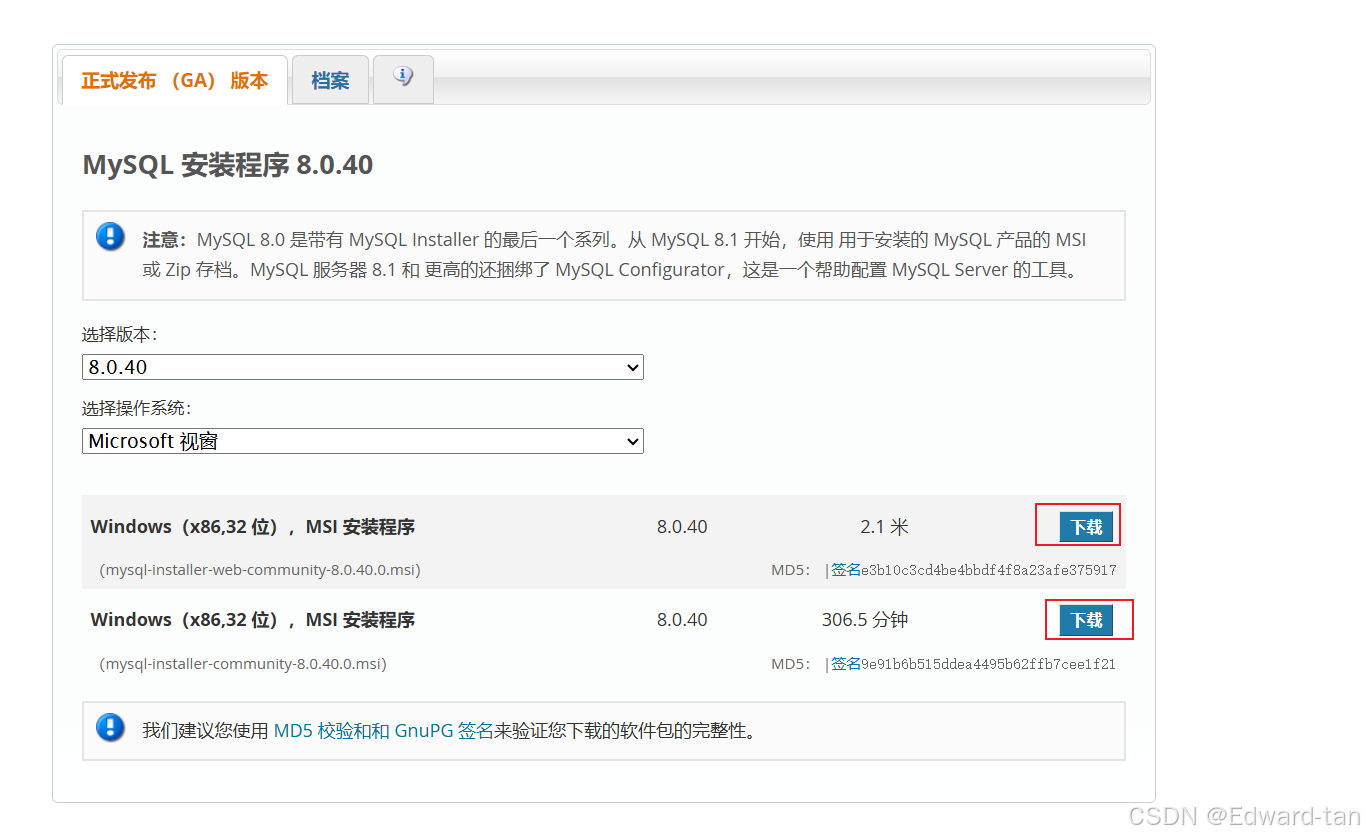The image size is (1365, 839).
Task: Open the 正式发布 (GA) 版本 tab
Action: [x=175, y=80]
